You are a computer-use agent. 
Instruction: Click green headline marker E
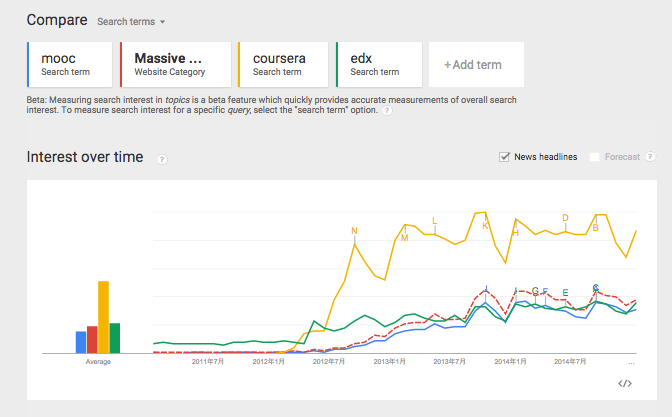pyautogui.click(x=565, y=293)
